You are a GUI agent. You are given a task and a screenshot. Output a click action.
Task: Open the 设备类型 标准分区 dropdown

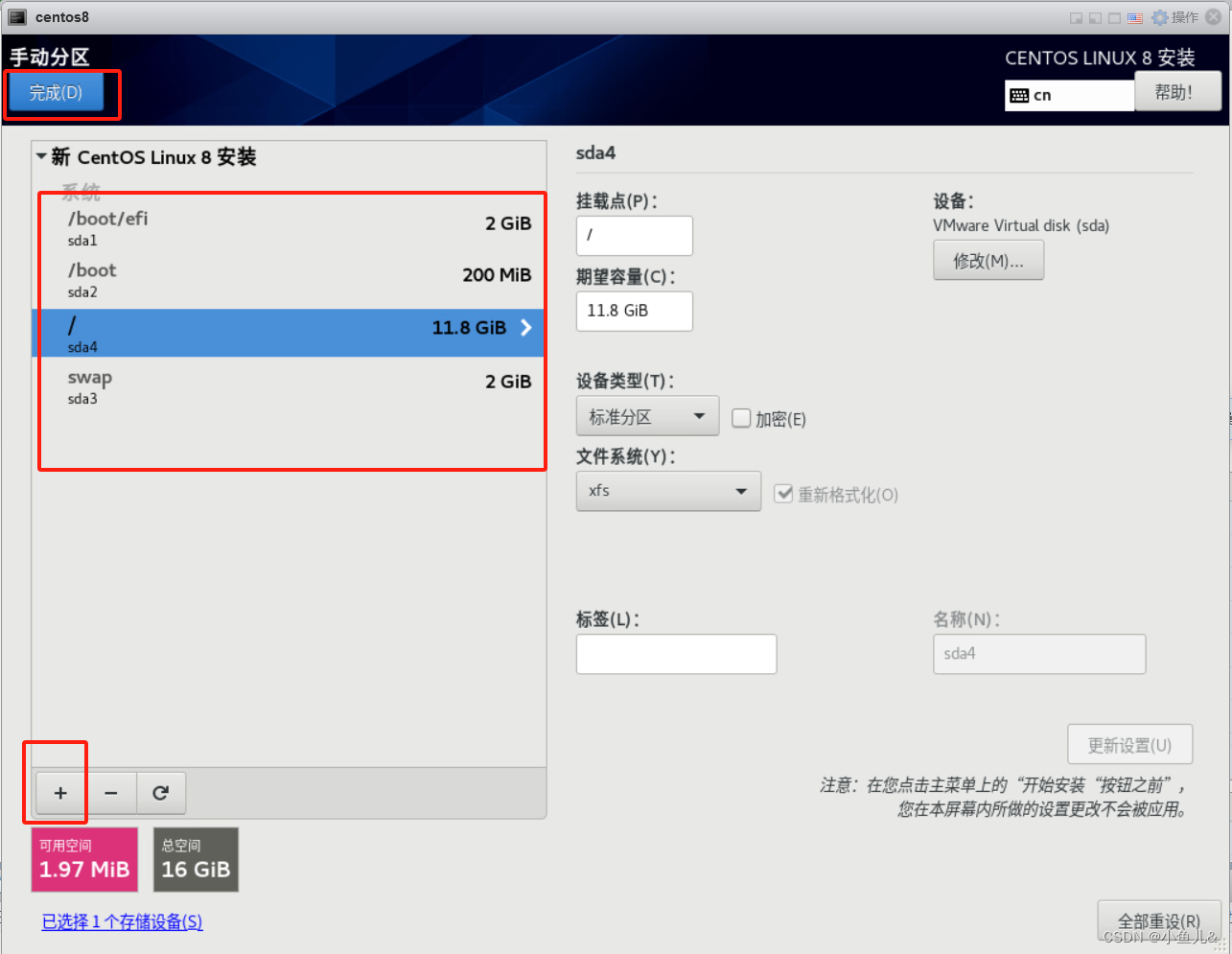tap(647, 417)
